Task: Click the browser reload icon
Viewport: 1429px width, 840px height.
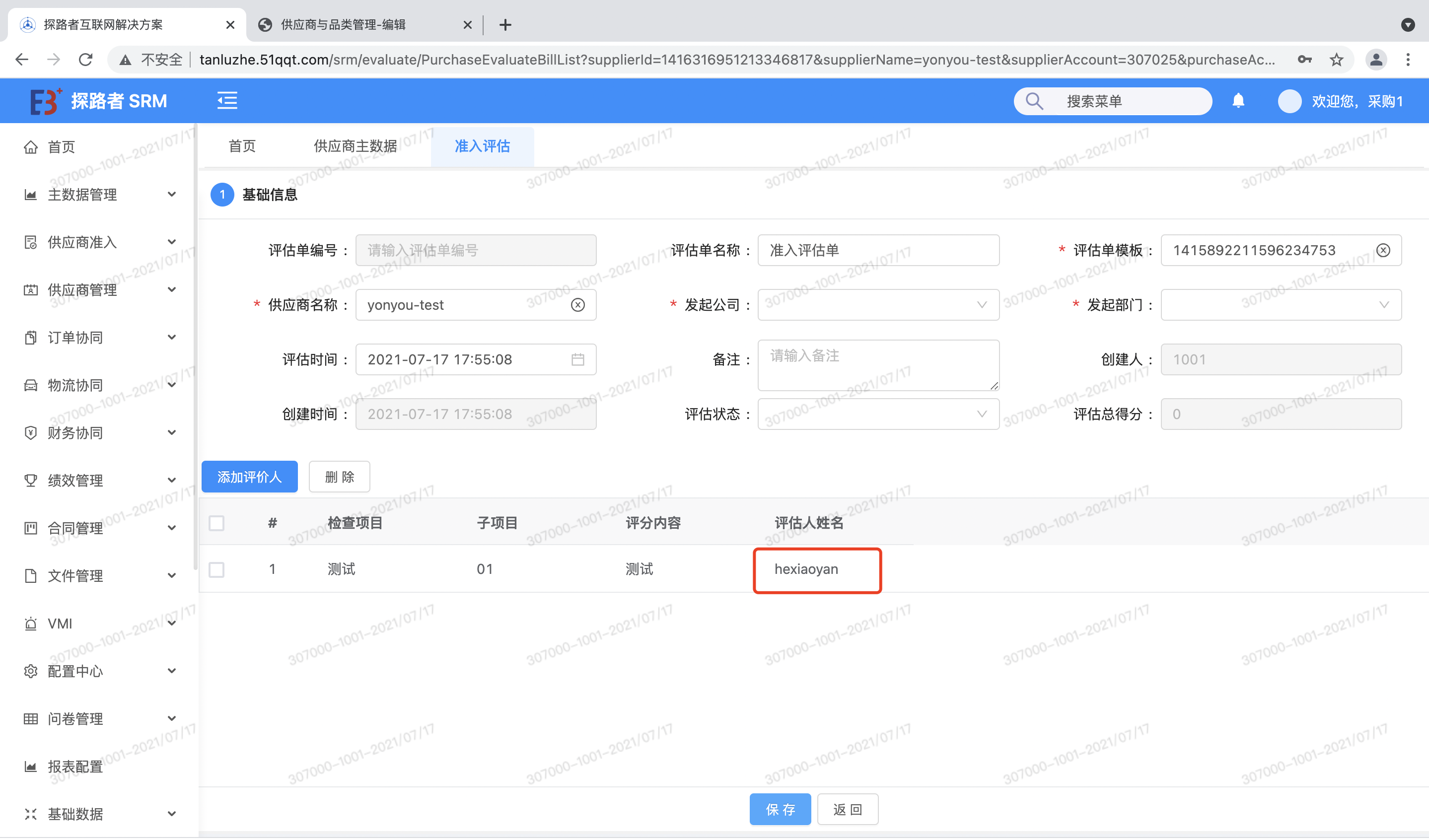Action: [85, 59]
